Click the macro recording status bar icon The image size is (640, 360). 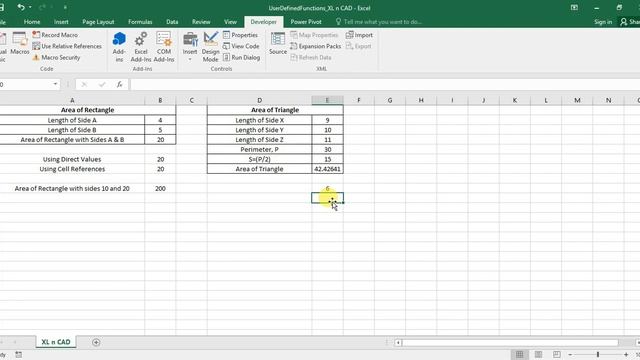pos(18,355)
